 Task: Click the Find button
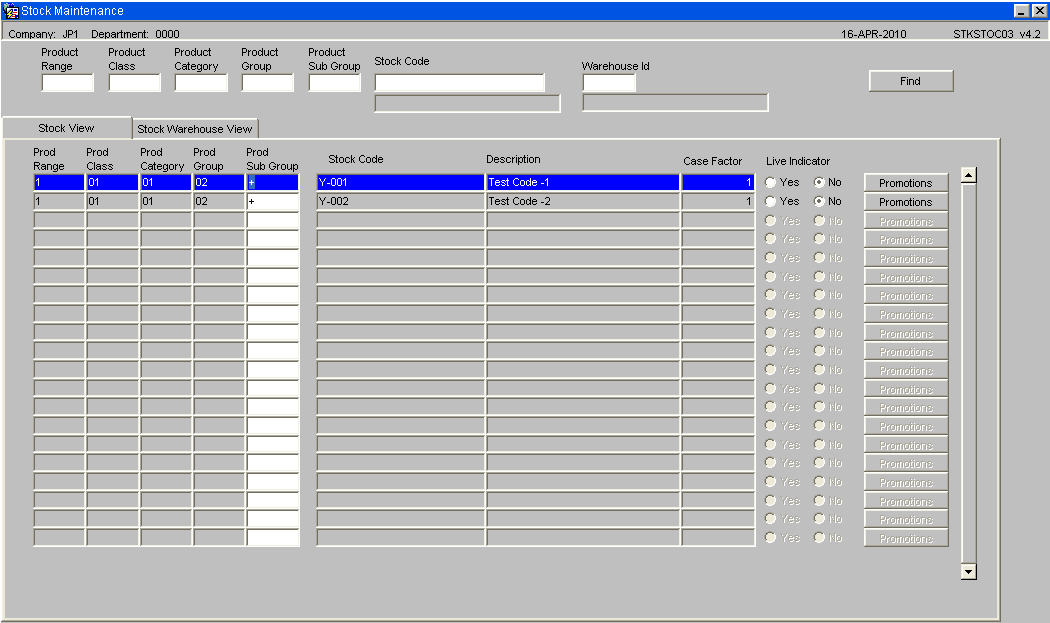click(911, 81)
